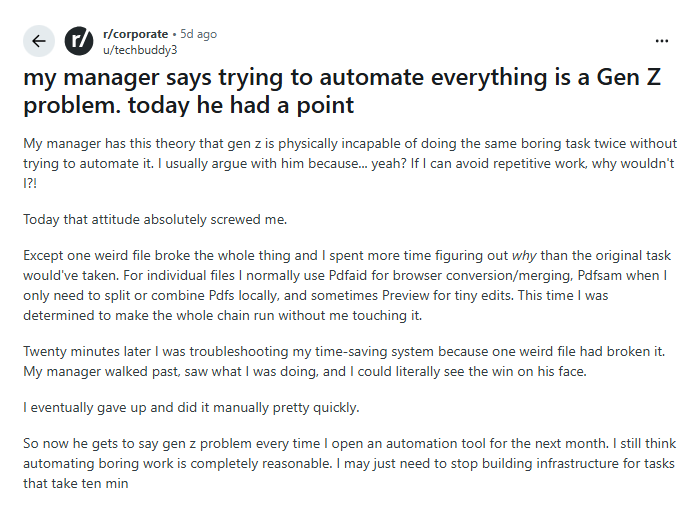Viewport: 691px width, 507px height.
Task: Click the paragraph starting 'Twenty minutes later'
Action: tap(344, 362)
